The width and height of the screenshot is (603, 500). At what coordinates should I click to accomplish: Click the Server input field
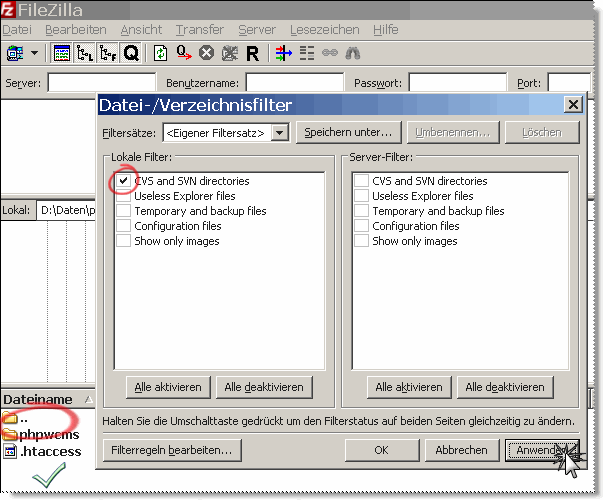[x=102, y=83]
